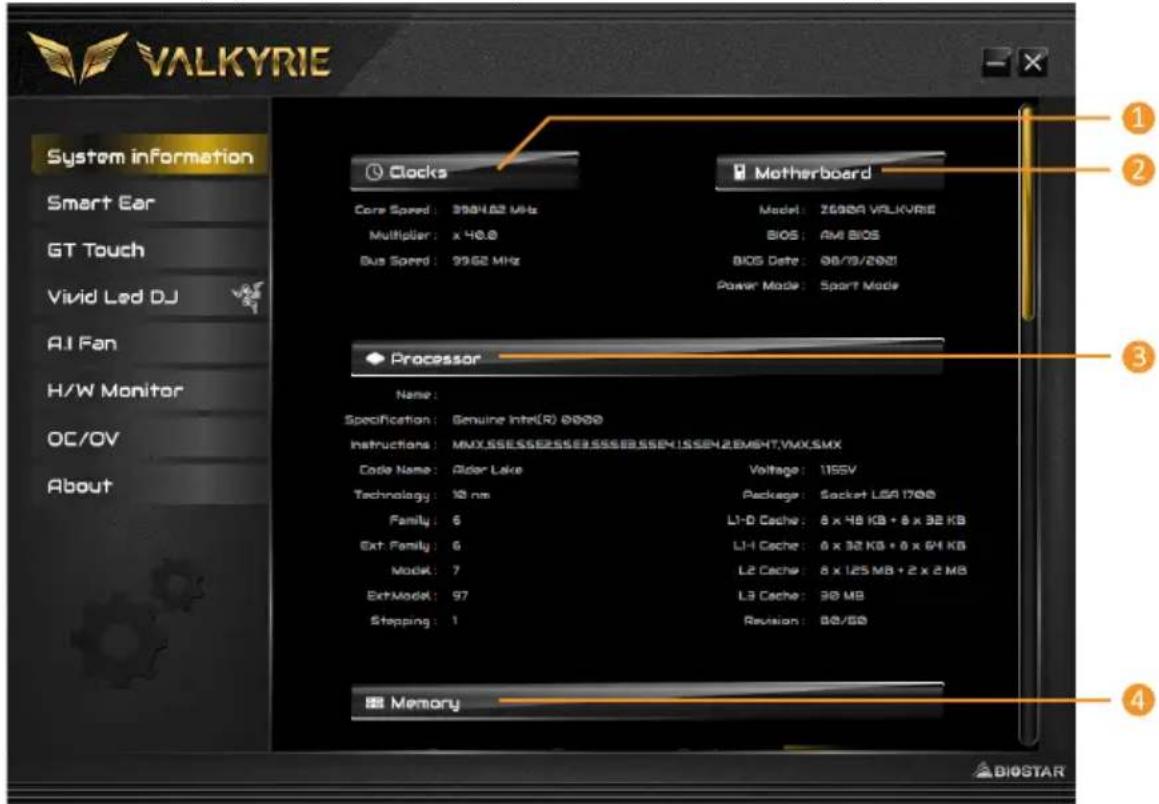
Task: Open the A.I Fan section
Action: click(149, 344)
